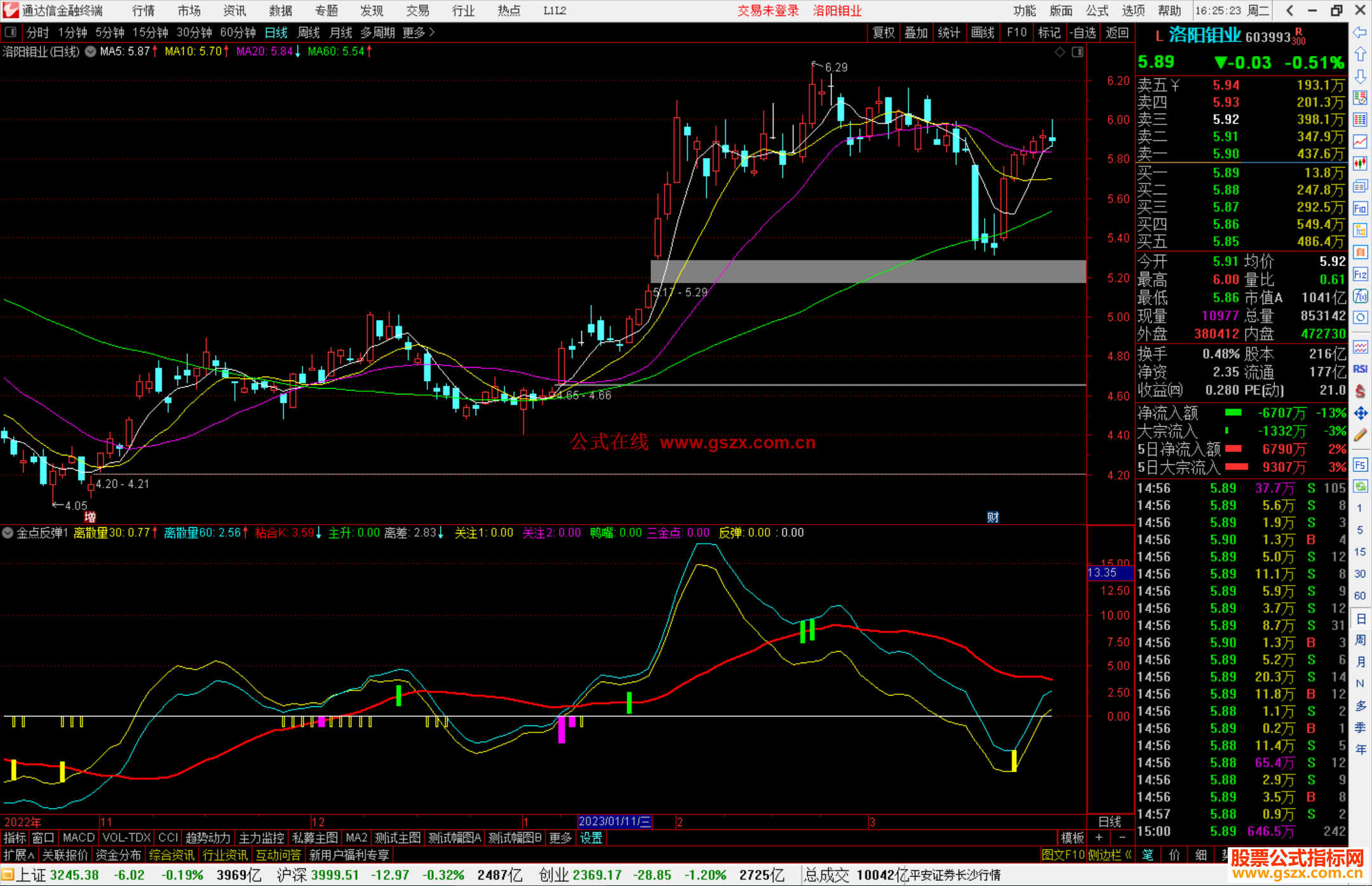
Task: Switch to 1-minute period in sidebar
Action: click(1359, 508)
